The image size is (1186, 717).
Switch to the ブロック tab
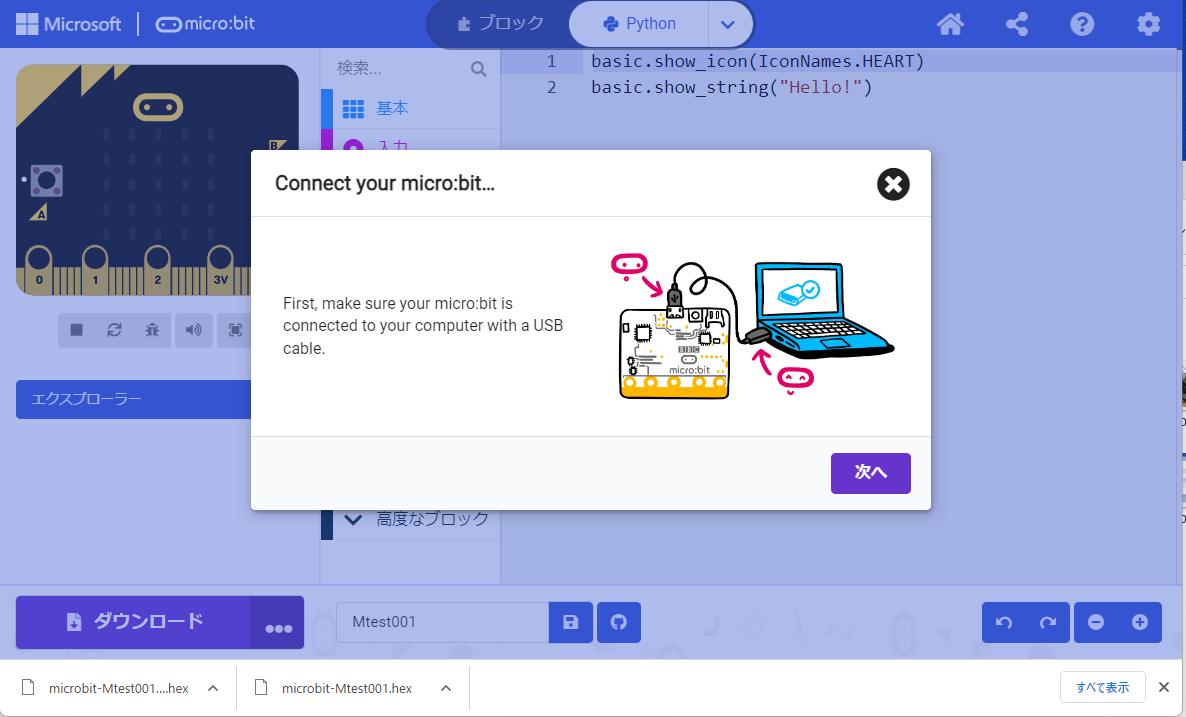click(501, 23)
